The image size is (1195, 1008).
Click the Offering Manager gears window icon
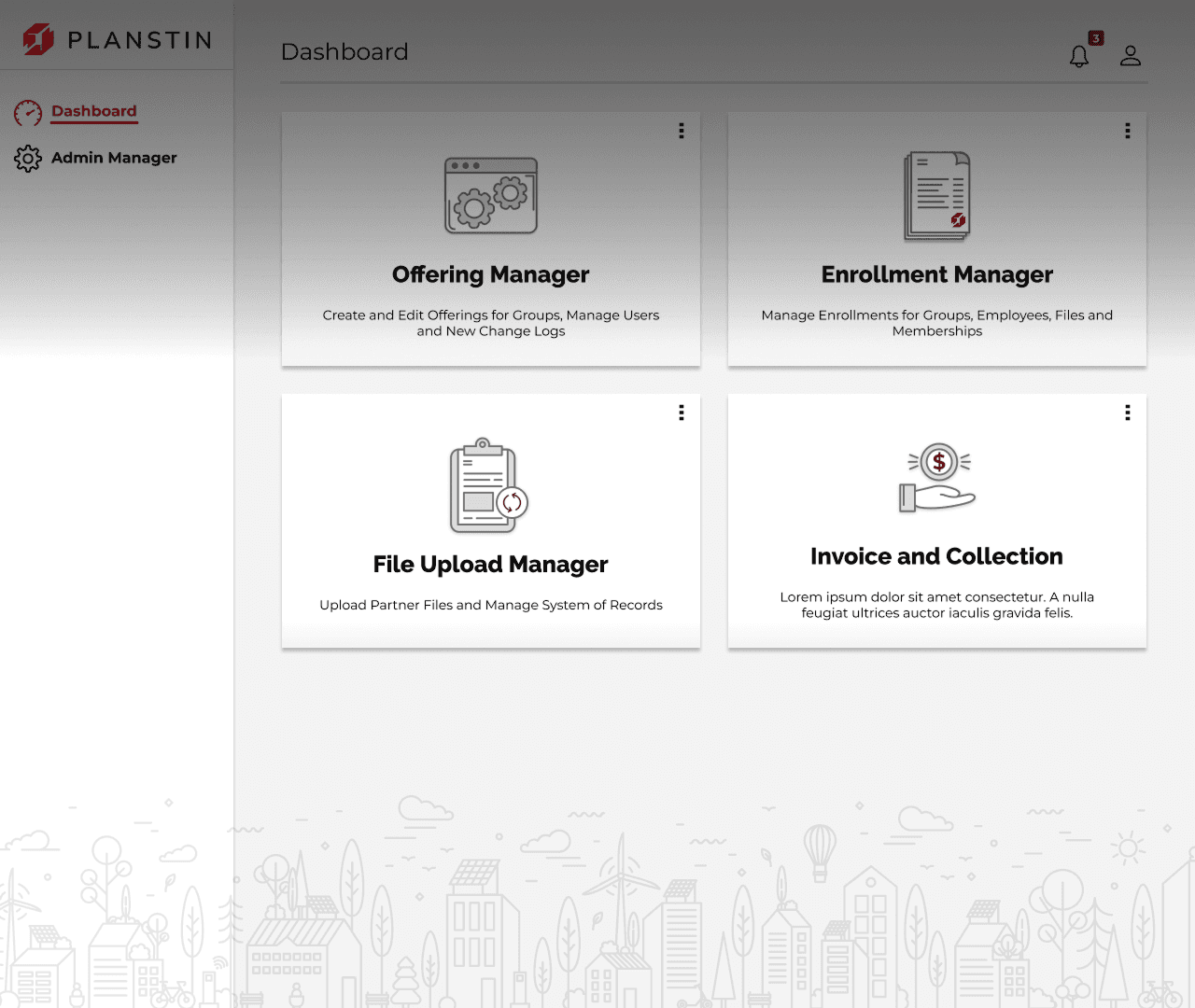pyautogui.click(x=491, y=195)
